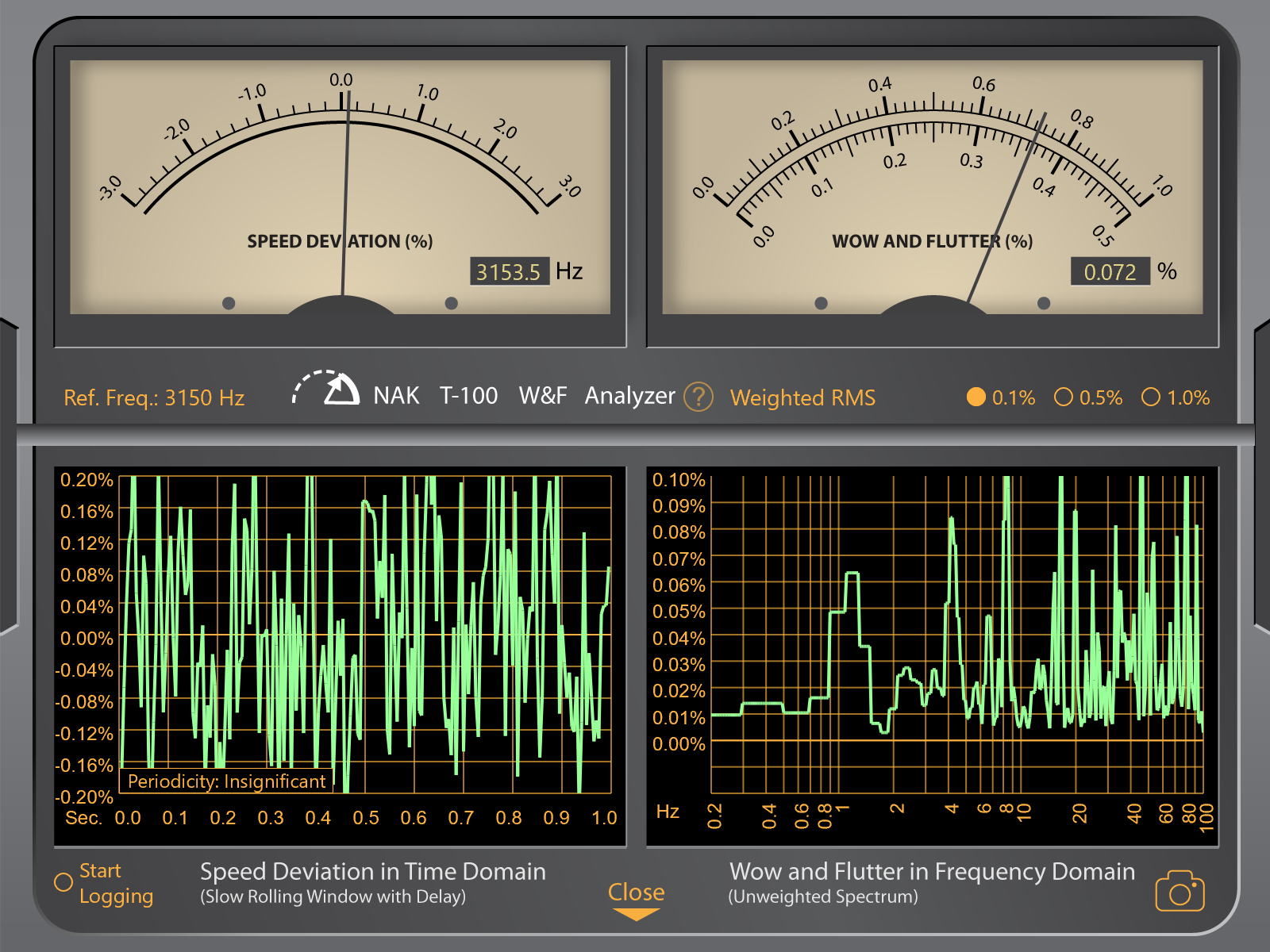The image size is (1270, 952).
Task: Click the Weighted RMS mode label
Action: tap(802, 397)
